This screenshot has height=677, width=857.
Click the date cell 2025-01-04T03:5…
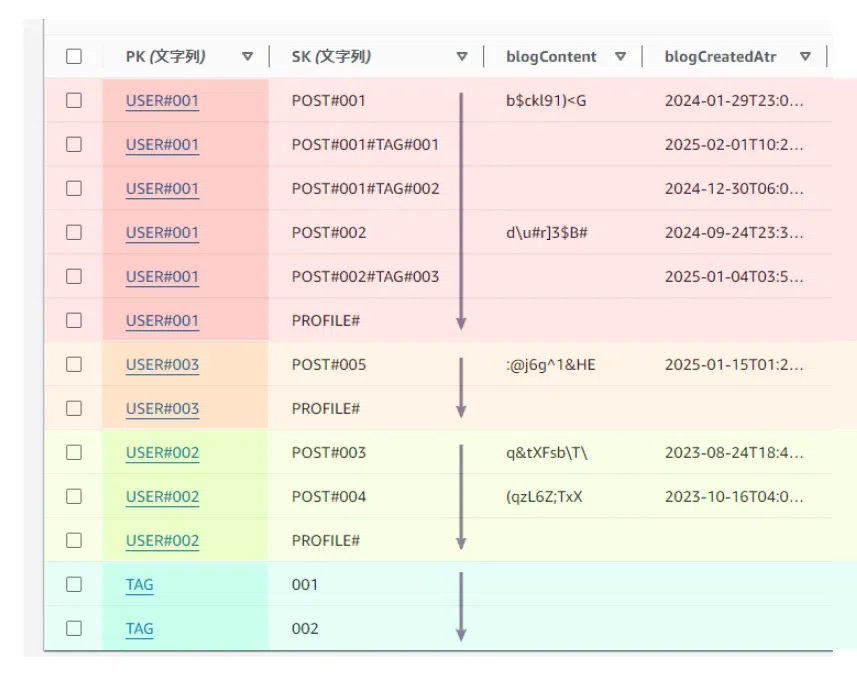(x=734, y=276)
